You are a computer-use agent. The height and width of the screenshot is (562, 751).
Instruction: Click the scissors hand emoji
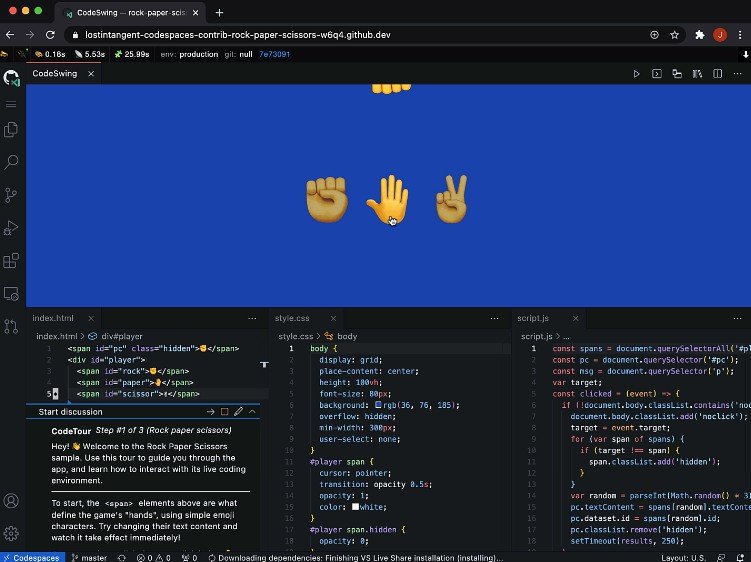(x=452, y=199)
